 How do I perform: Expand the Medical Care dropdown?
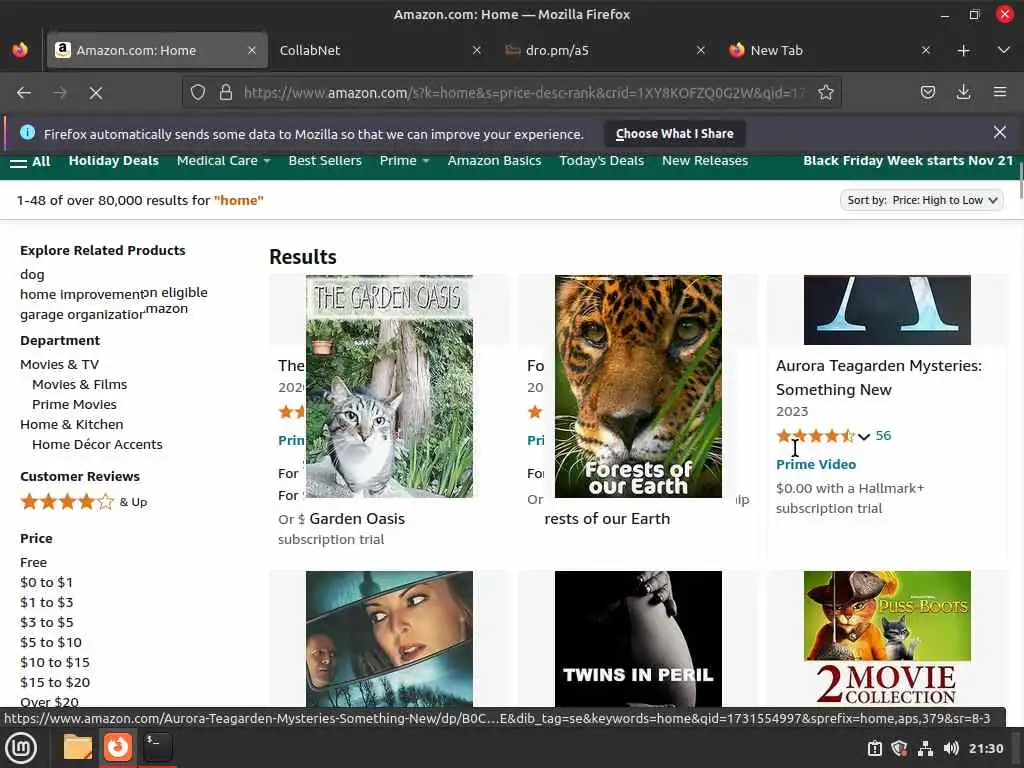pos(223,161)
